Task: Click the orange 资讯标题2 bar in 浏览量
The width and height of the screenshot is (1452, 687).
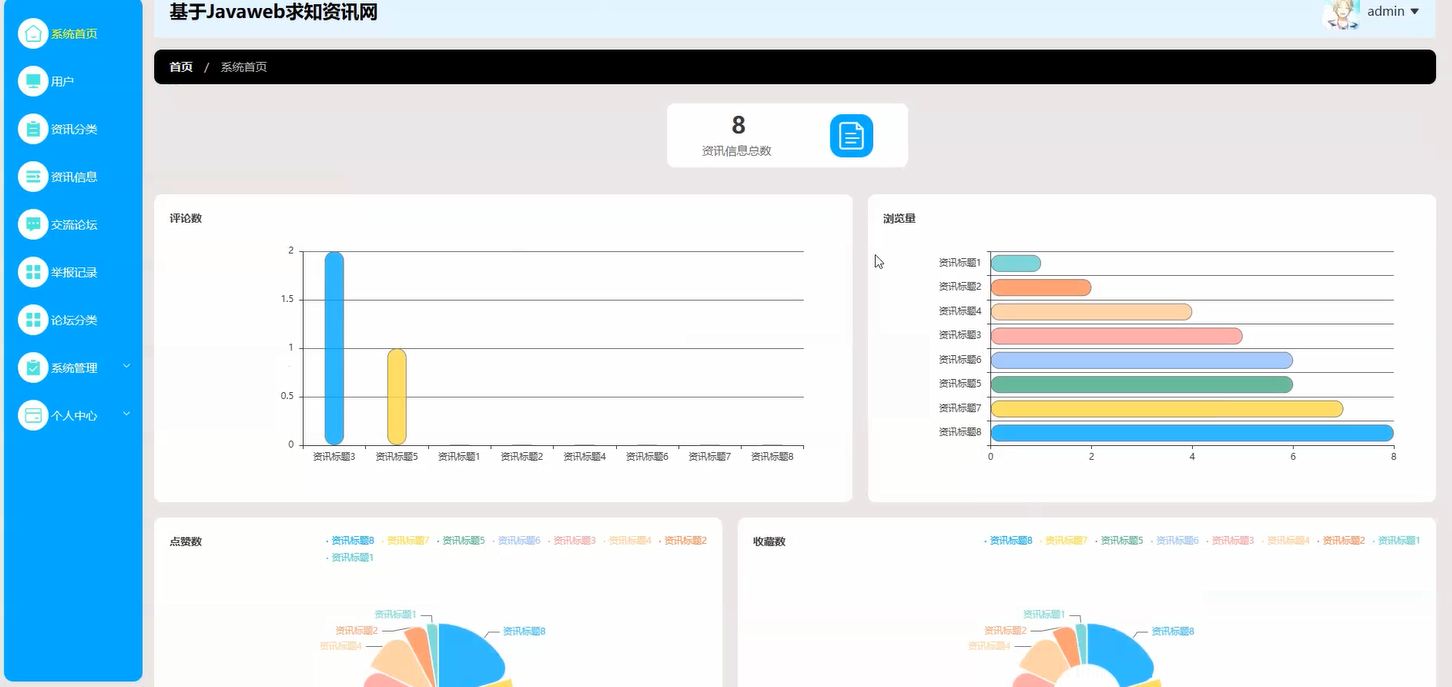Action: coord(1041,287)
